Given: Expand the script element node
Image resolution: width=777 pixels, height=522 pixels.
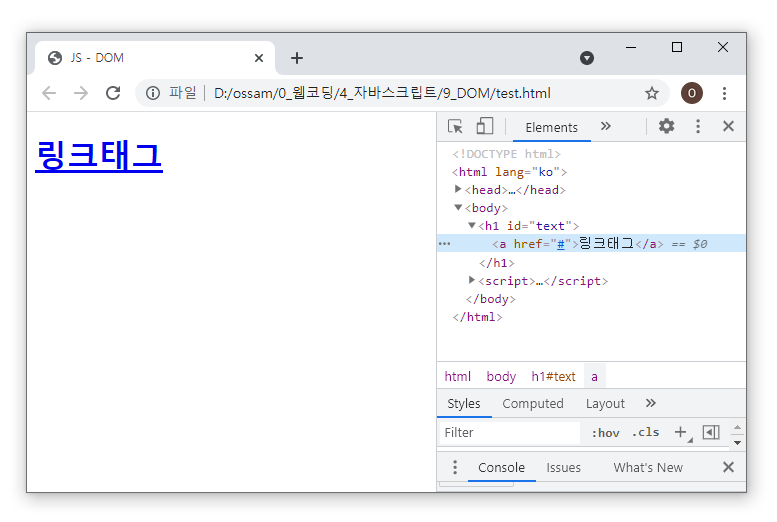Looking at the screenshot, I should click(x=472, y=280).
